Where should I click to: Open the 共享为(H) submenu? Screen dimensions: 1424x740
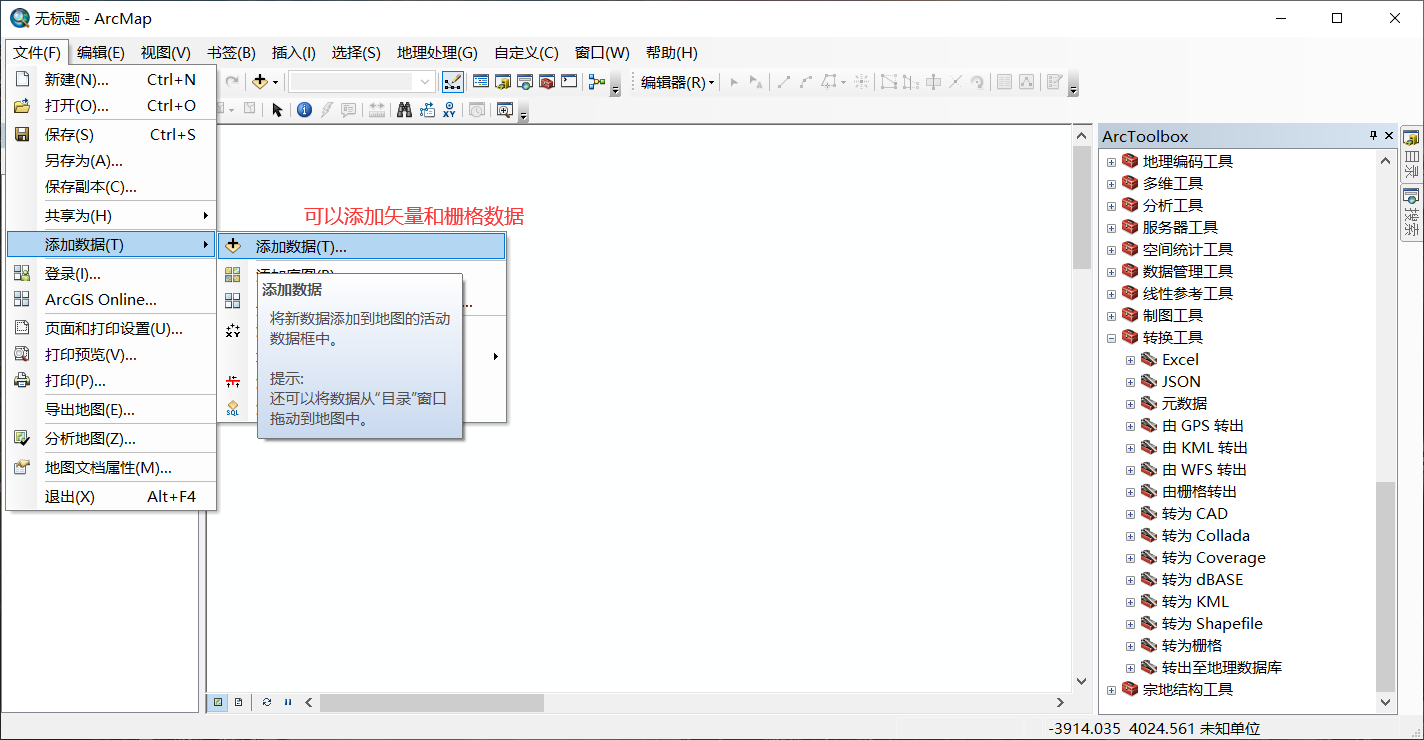pyautogui.click(x=111, y=215)
